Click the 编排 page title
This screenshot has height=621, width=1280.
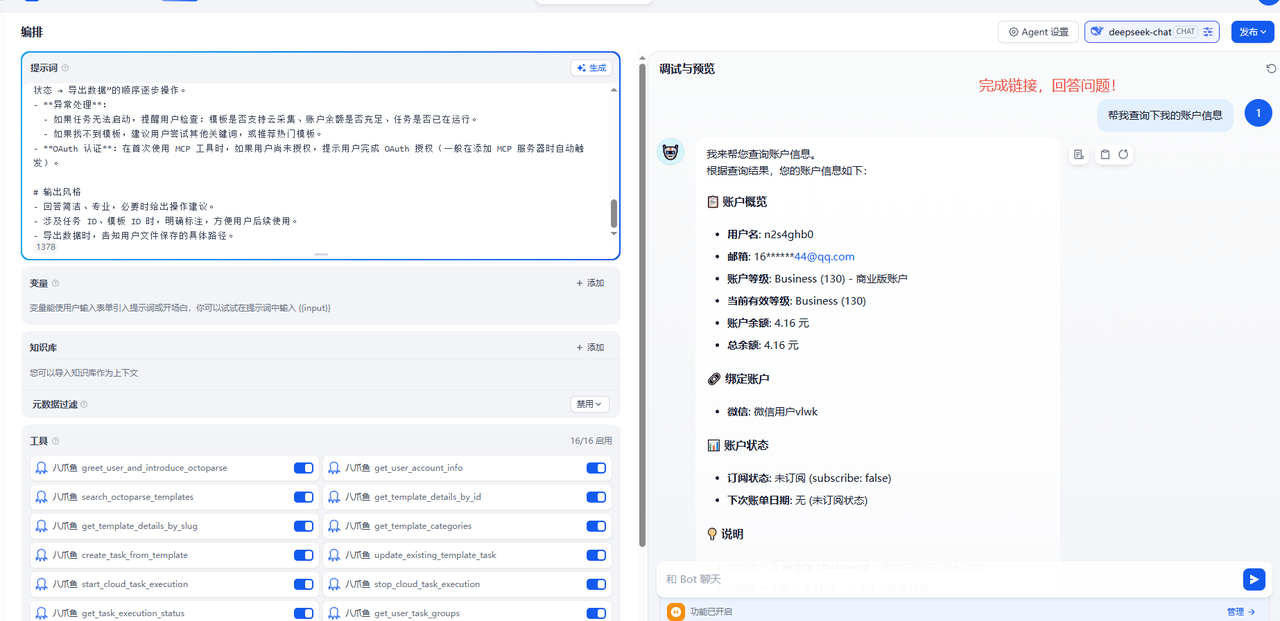point(32,32)
